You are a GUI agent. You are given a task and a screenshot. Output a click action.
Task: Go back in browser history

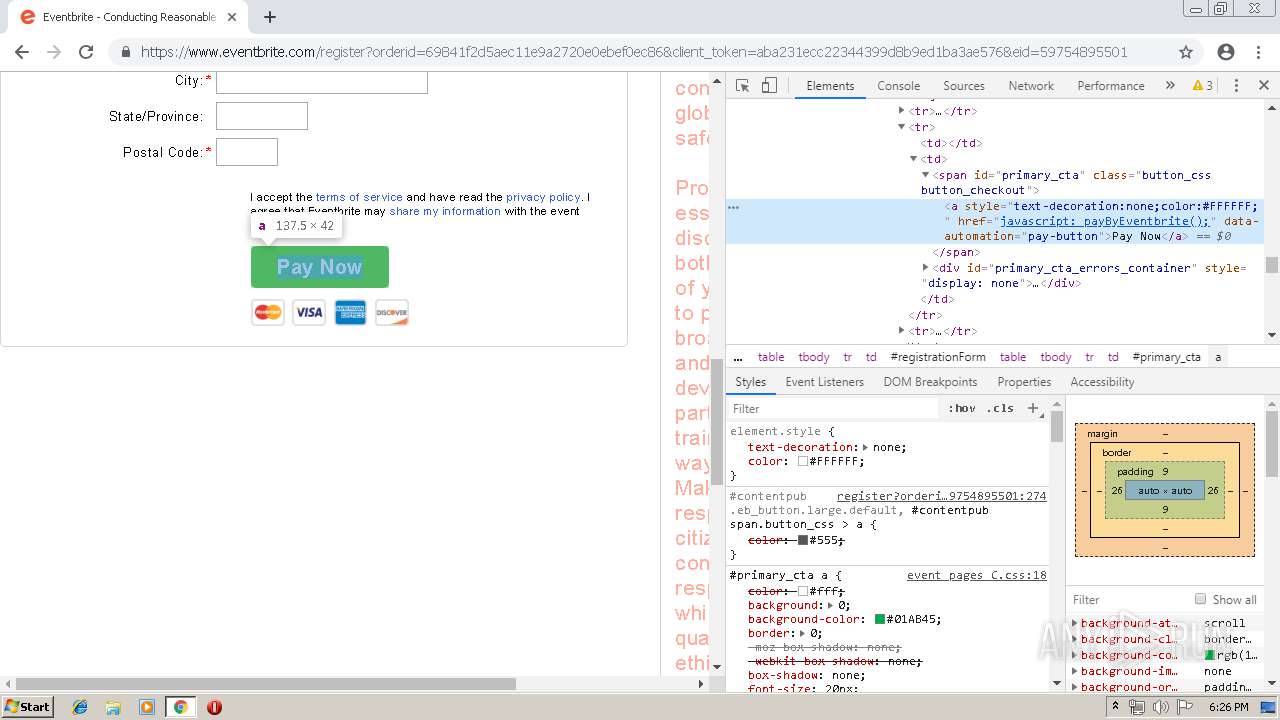[22, 52]
